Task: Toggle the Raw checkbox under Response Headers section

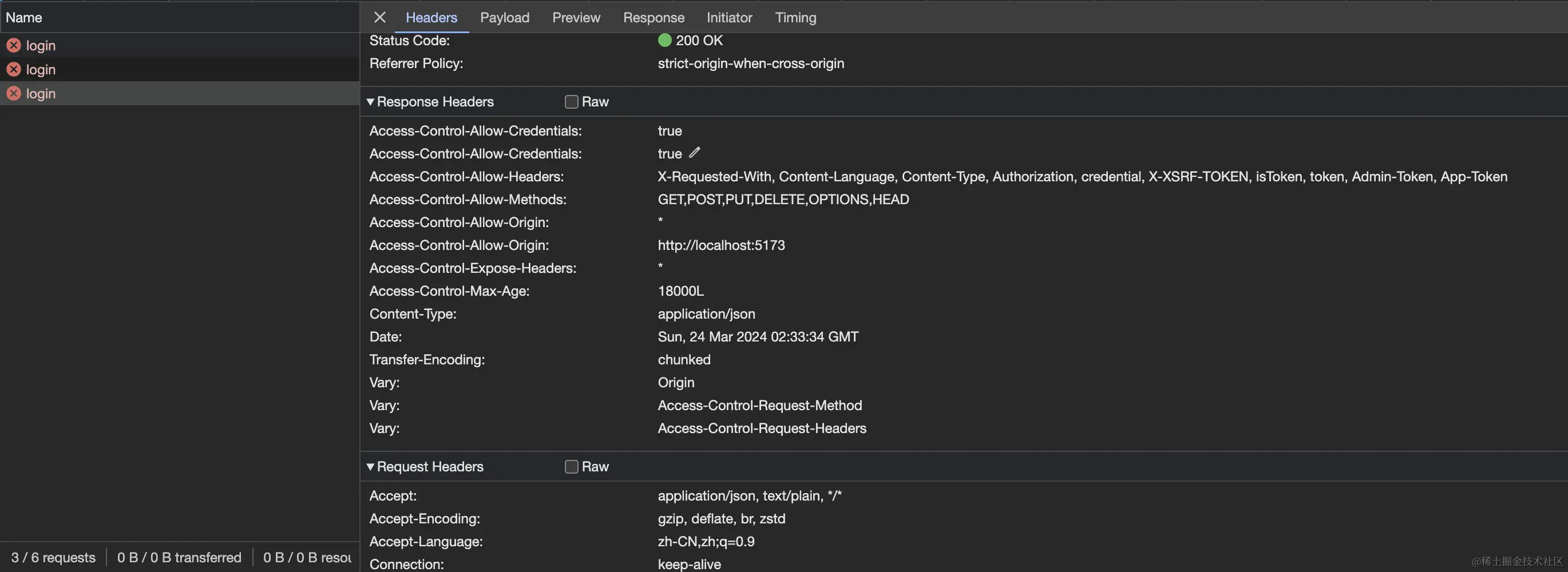Action: click(571, 102)
